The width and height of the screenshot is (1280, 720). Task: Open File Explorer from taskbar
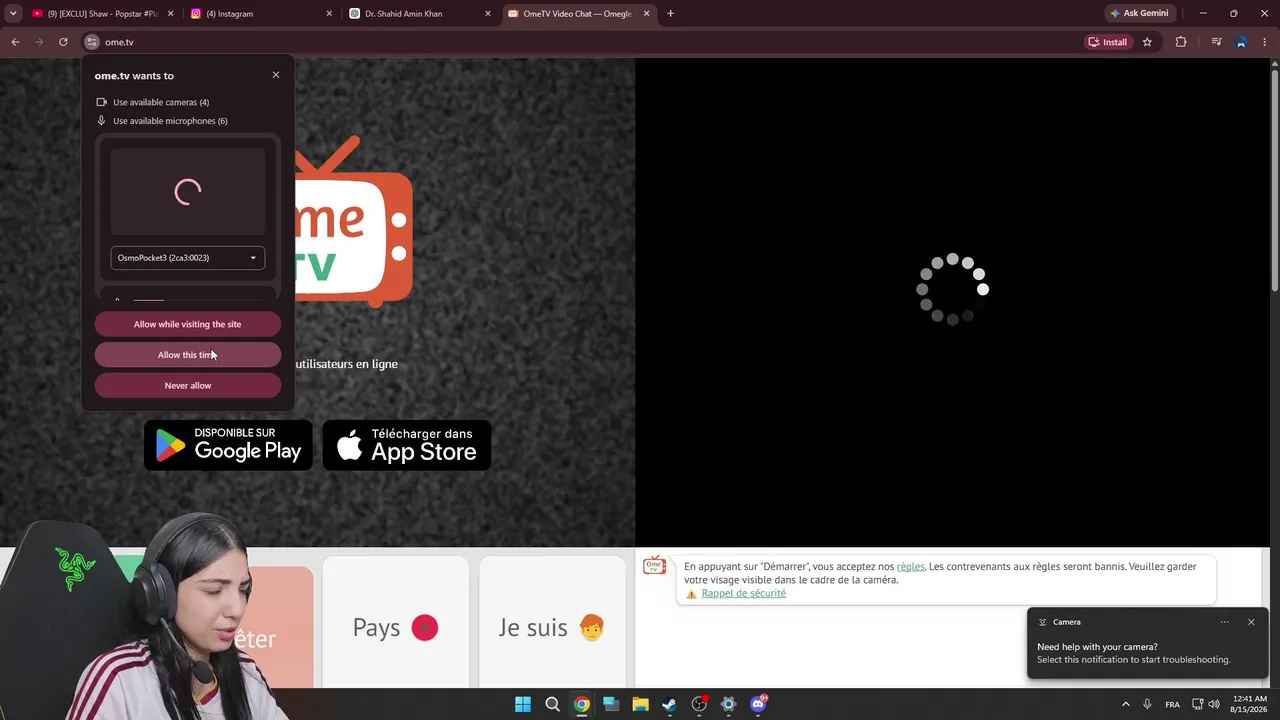[x=640, y=704]
